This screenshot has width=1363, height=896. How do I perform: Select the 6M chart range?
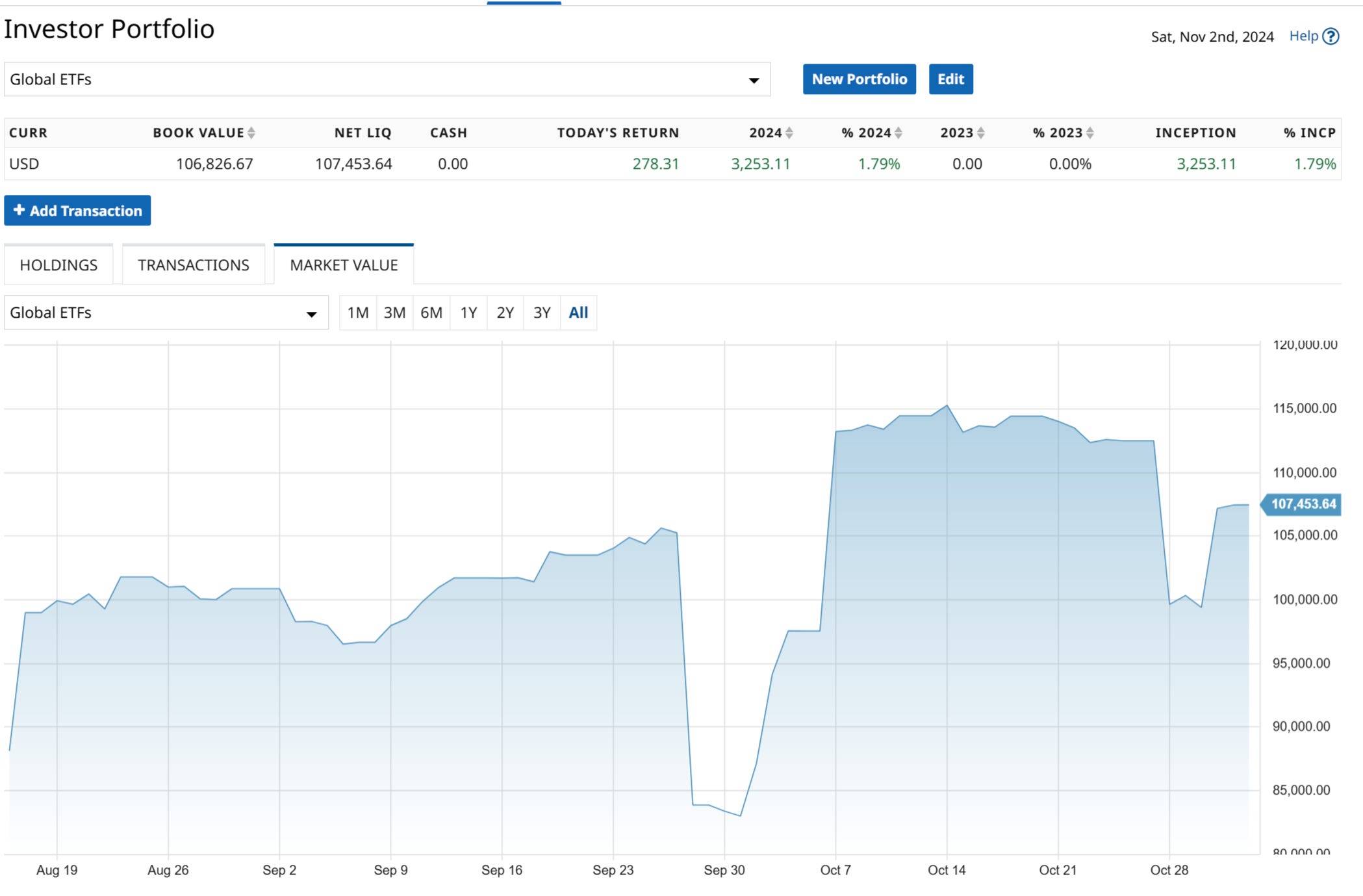431,313
